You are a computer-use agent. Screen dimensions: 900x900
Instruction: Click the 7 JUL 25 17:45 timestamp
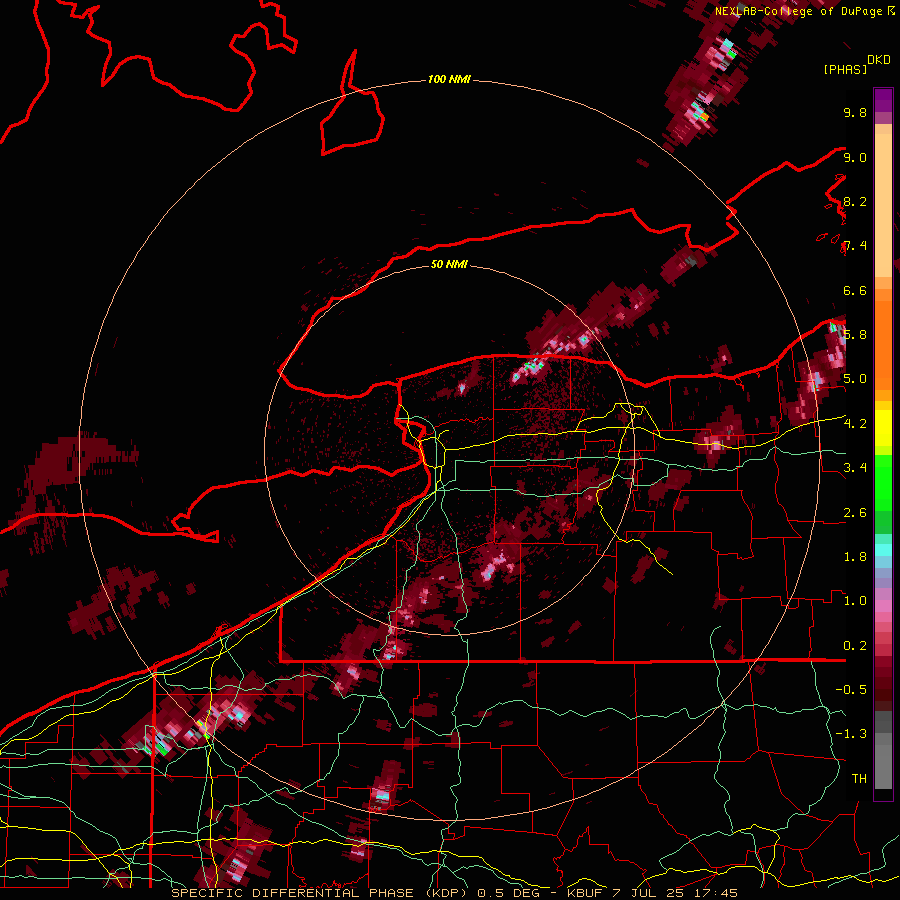coord(674,893)
